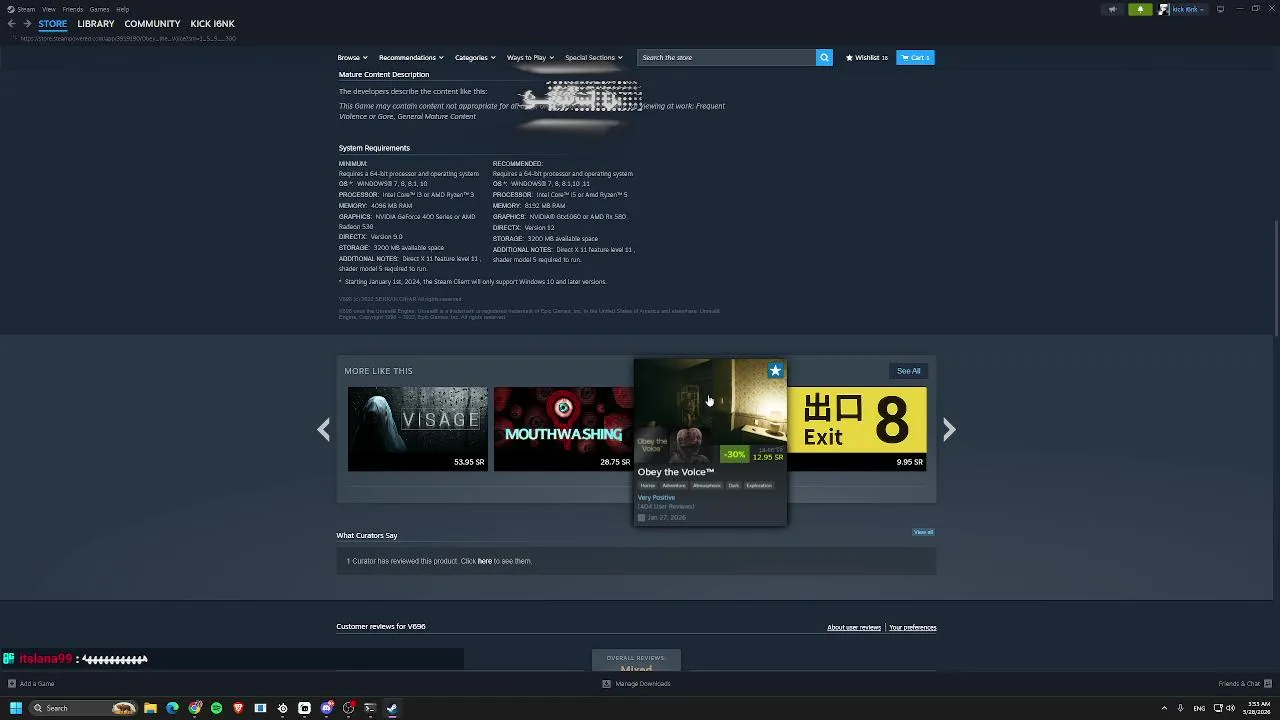
Task: Open Chrome from the taskbar
Action: point(194,708)
